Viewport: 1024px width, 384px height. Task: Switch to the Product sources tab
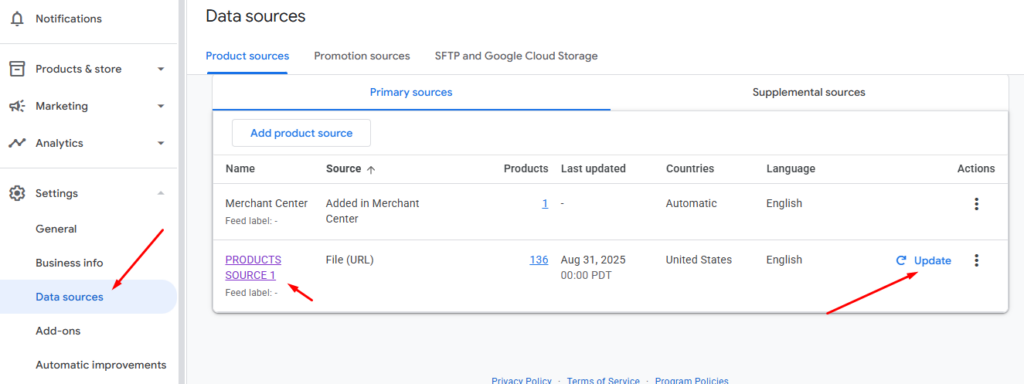click(247, 56)
